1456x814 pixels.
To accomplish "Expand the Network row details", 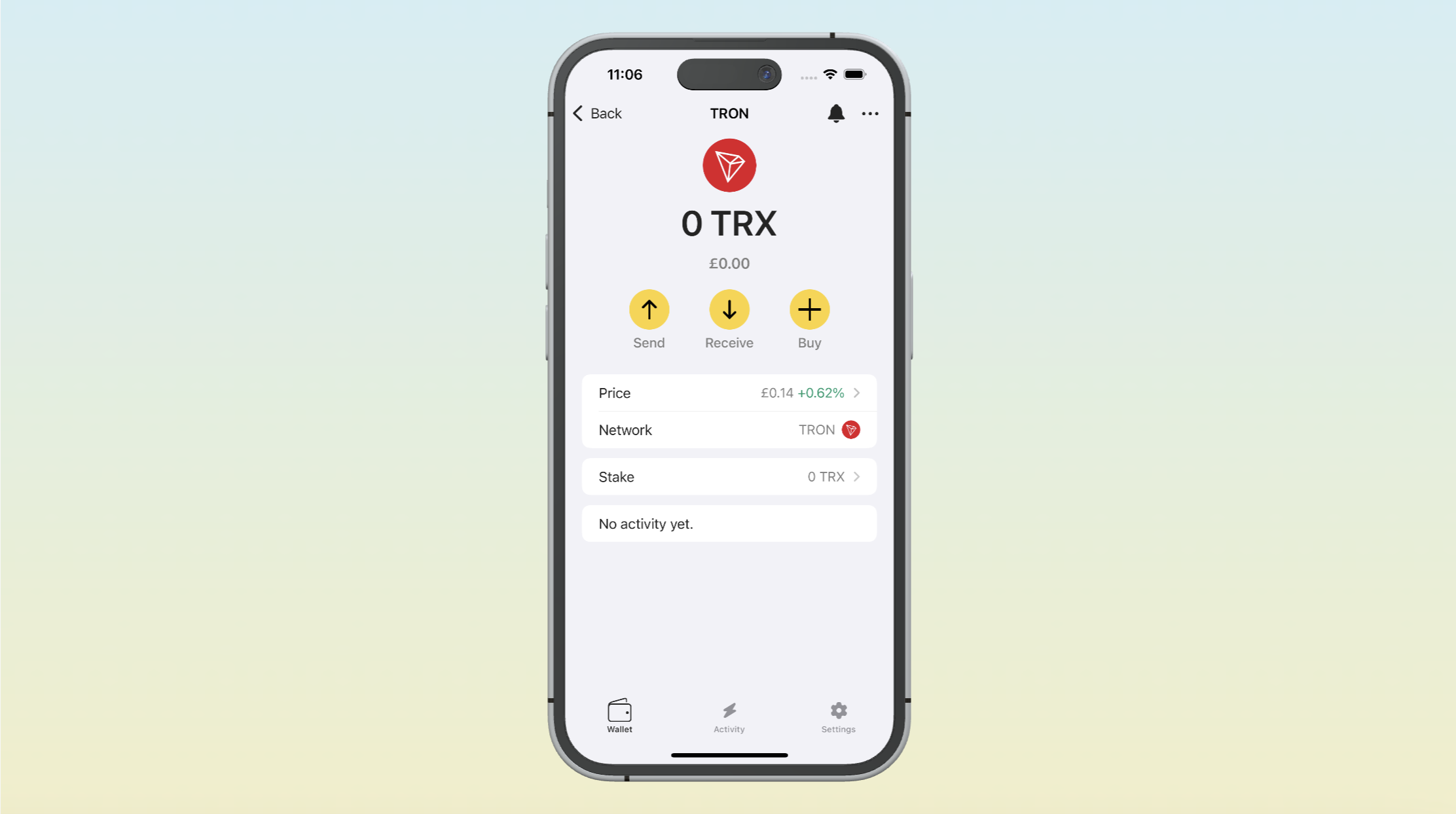I will 727,430.
